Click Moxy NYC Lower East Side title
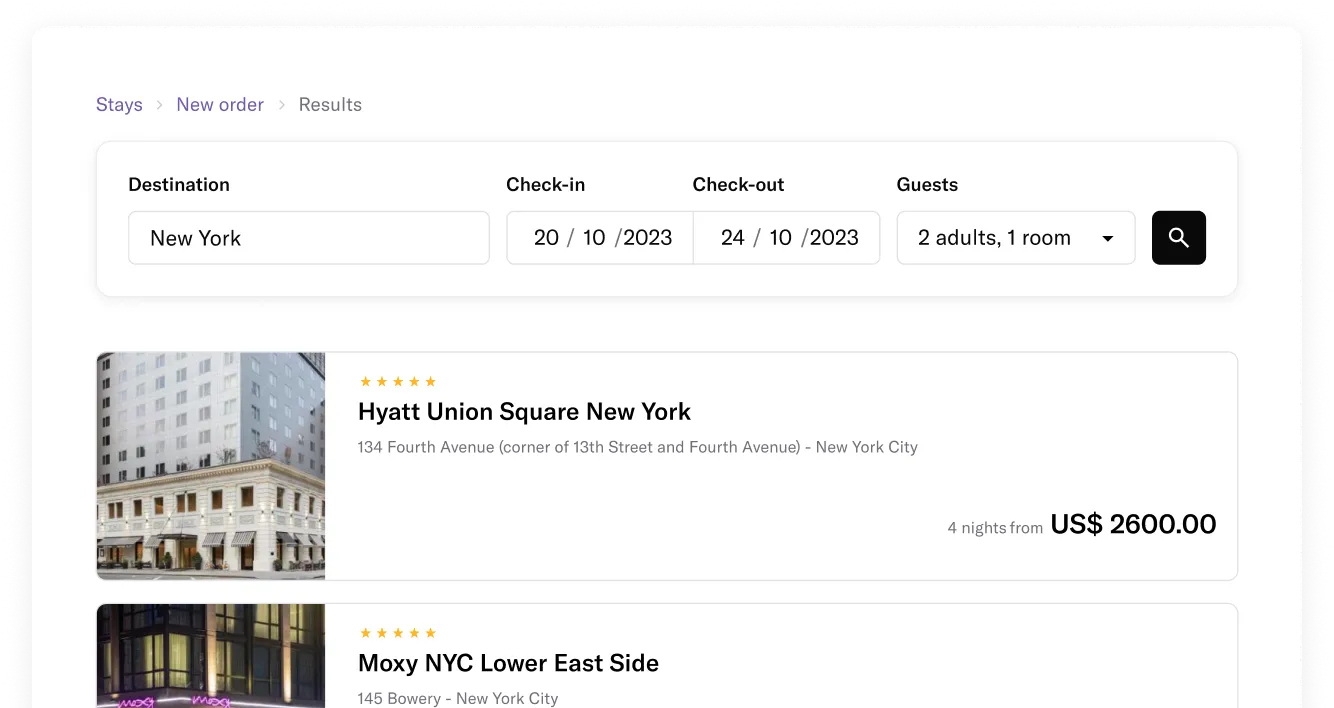 (508, 663)
